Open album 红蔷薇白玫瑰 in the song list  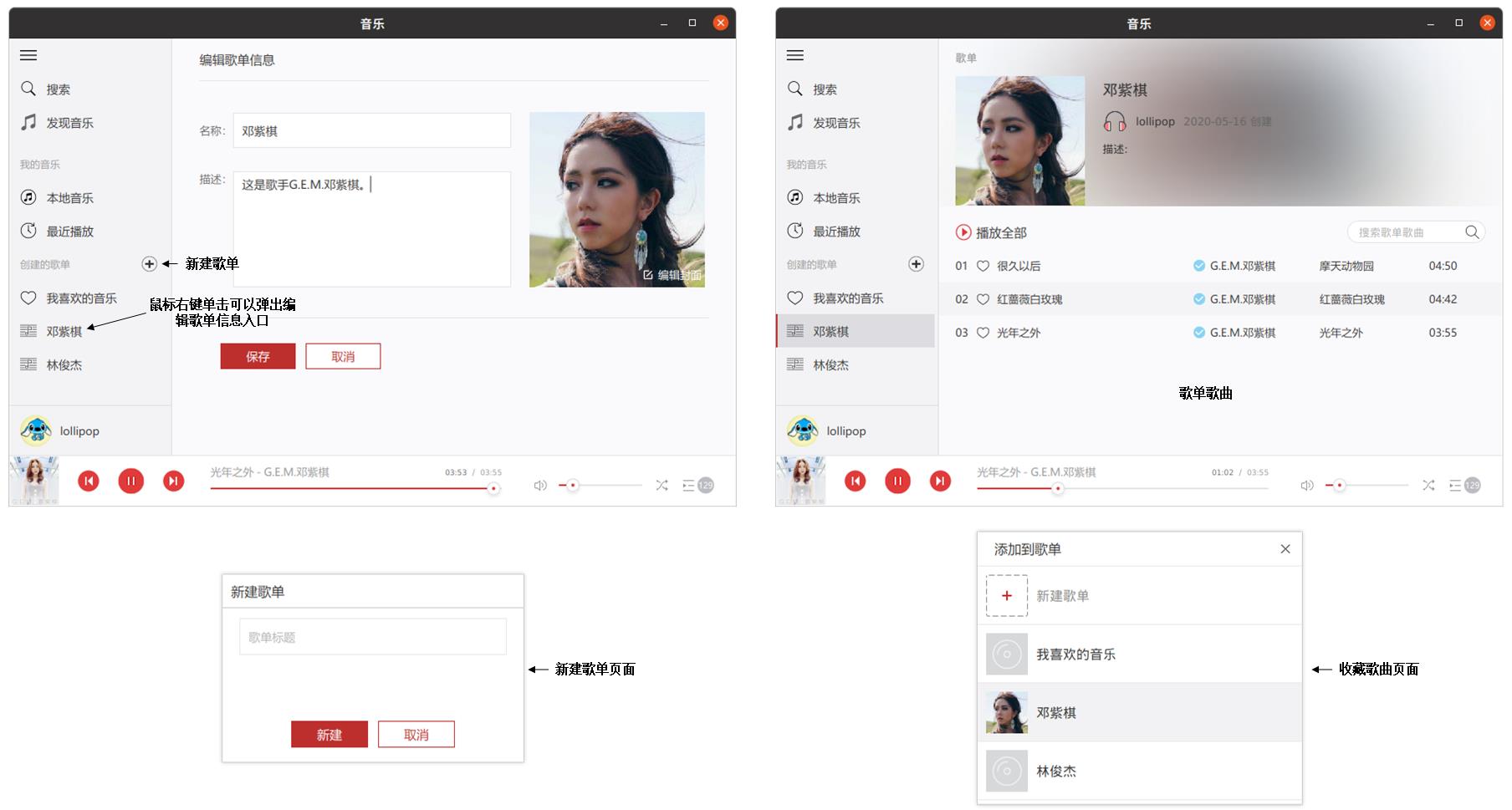click(x=1352, y=299)
